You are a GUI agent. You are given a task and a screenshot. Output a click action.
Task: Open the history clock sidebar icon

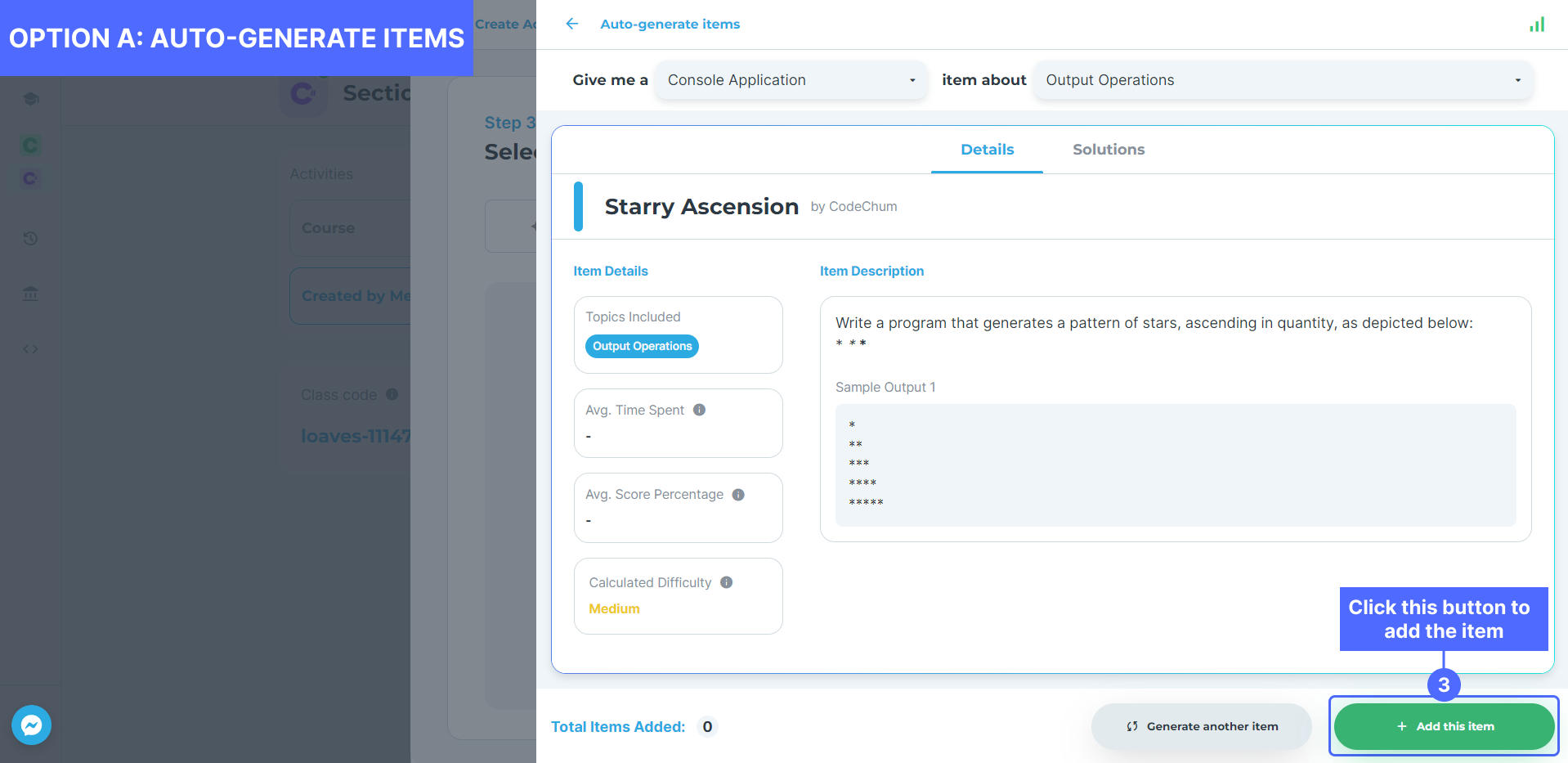31,239
